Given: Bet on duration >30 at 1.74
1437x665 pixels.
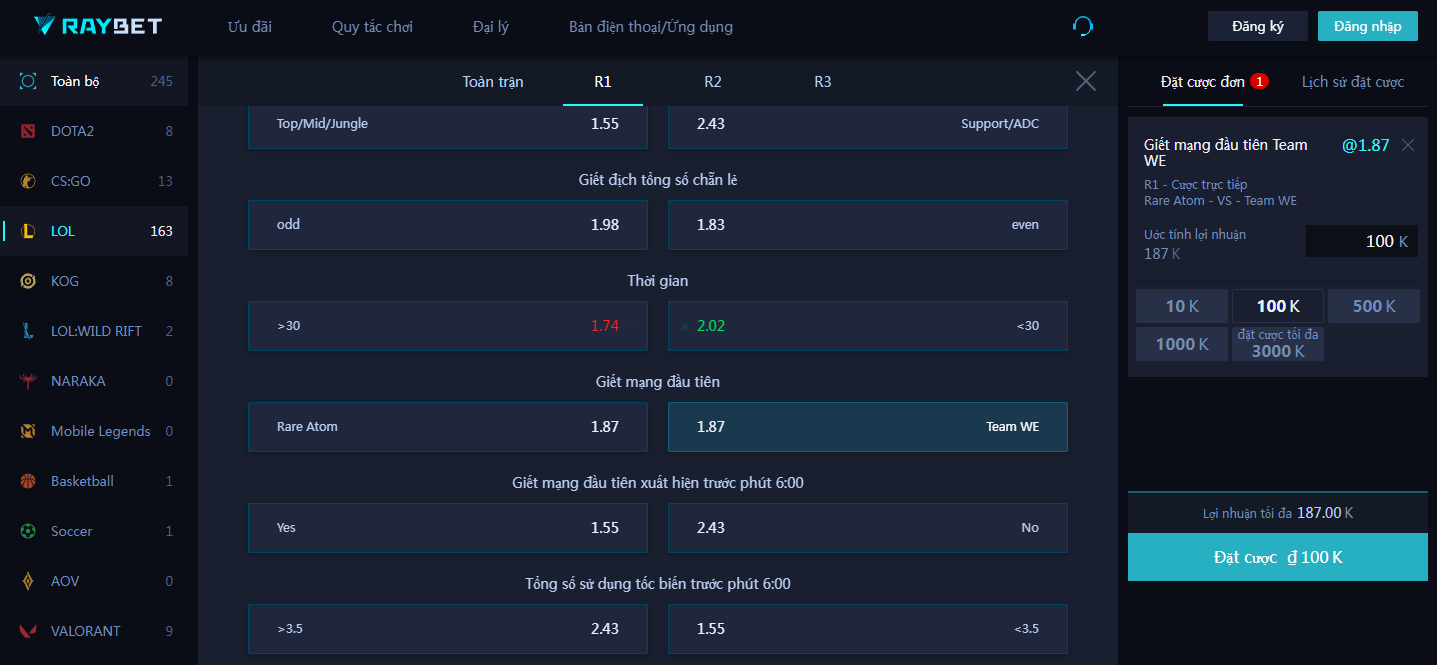Looking at the screenshot, I should tap(448, 326).
